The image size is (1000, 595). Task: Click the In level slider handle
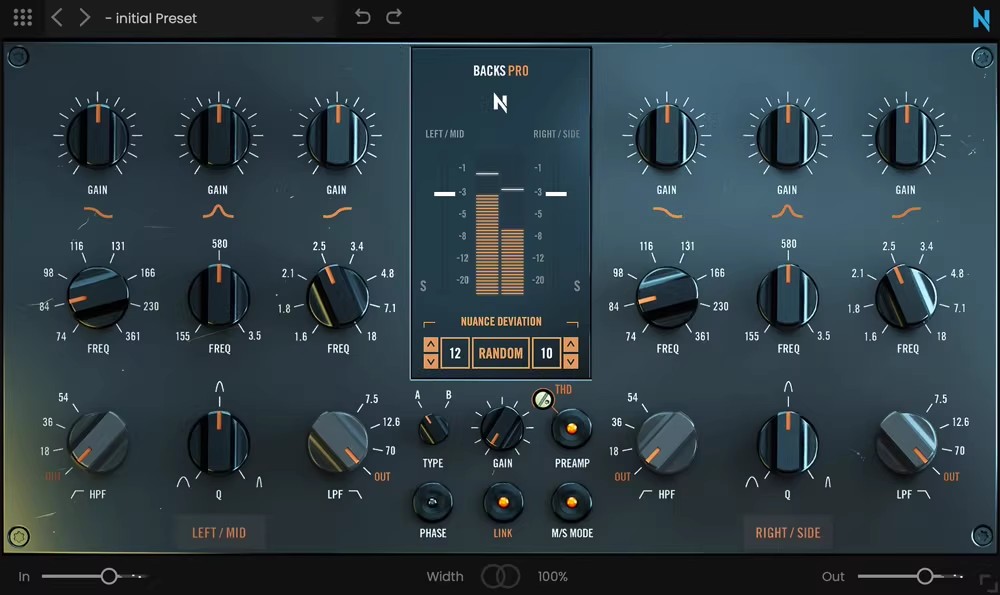[109, 576]
